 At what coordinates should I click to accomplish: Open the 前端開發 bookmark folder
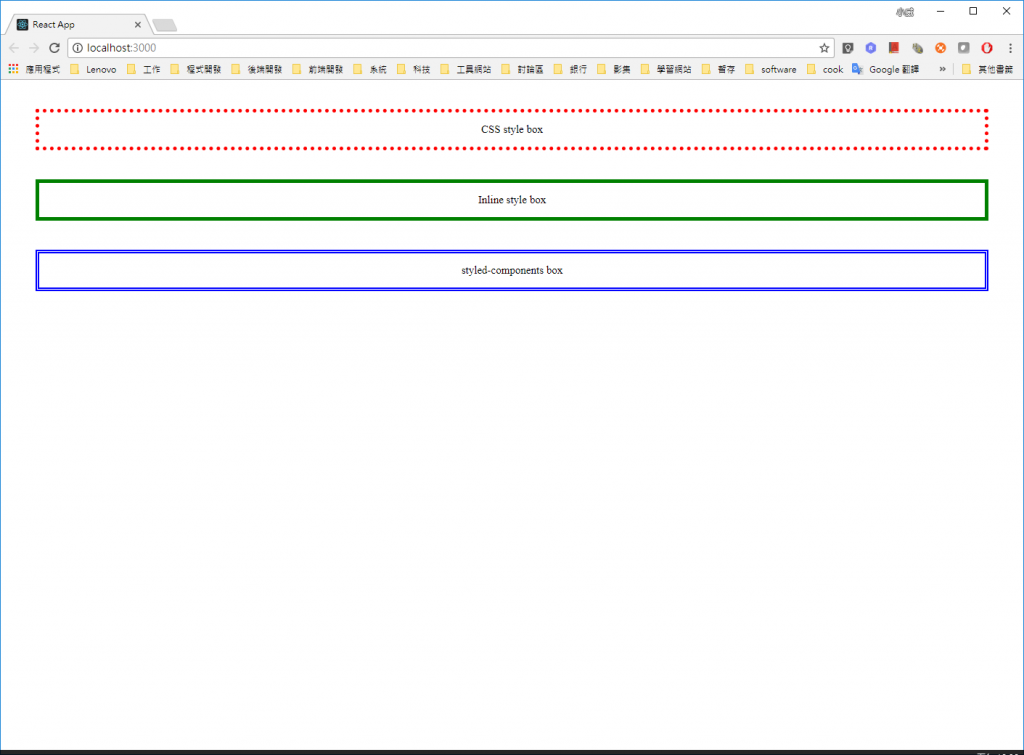(318, 69)
